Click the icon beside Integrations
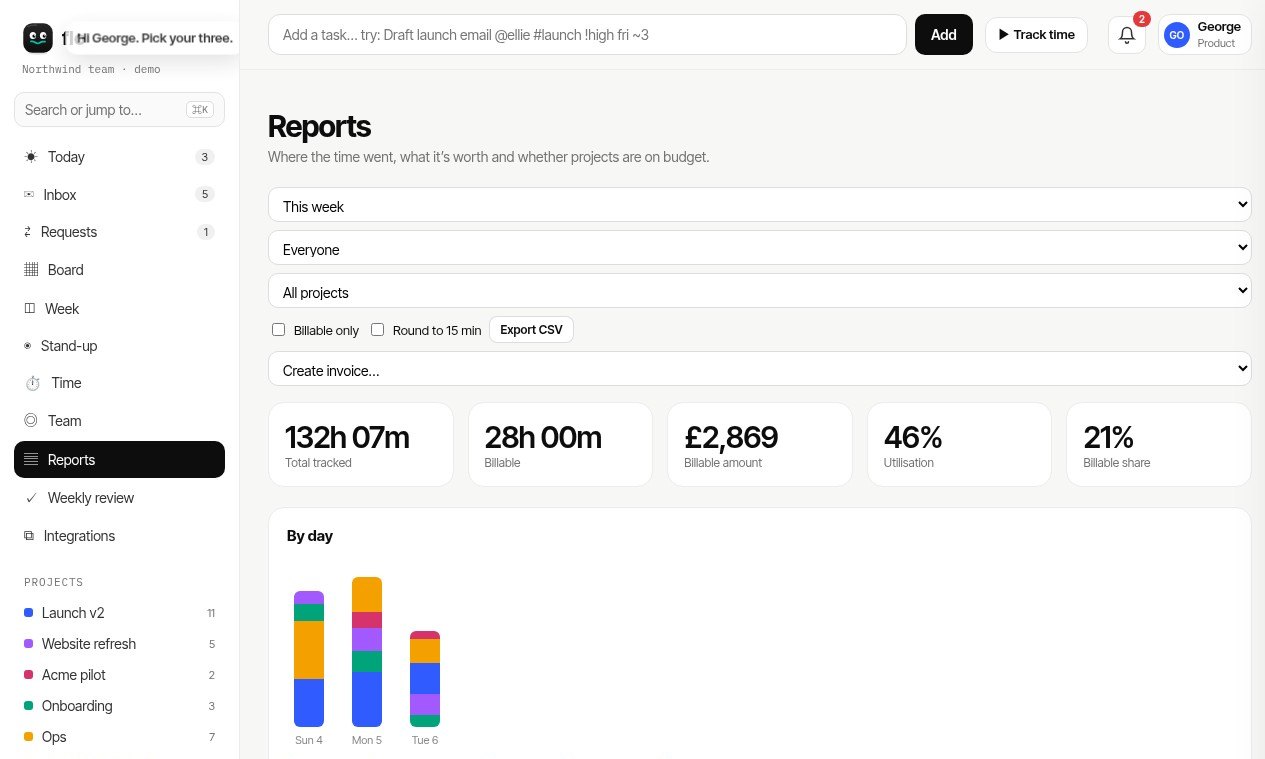Screen dimensions: 1265x759 29,536
